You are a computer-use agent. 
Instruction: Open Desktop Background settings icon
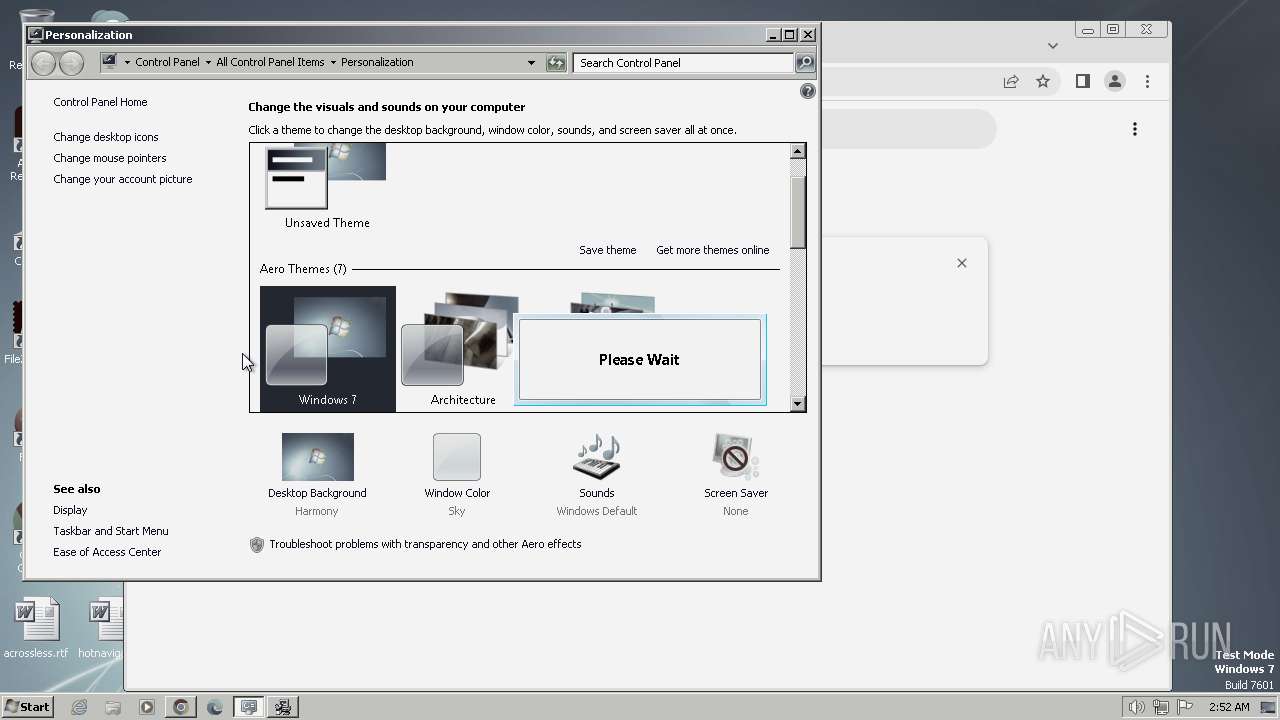click(317, 457)
